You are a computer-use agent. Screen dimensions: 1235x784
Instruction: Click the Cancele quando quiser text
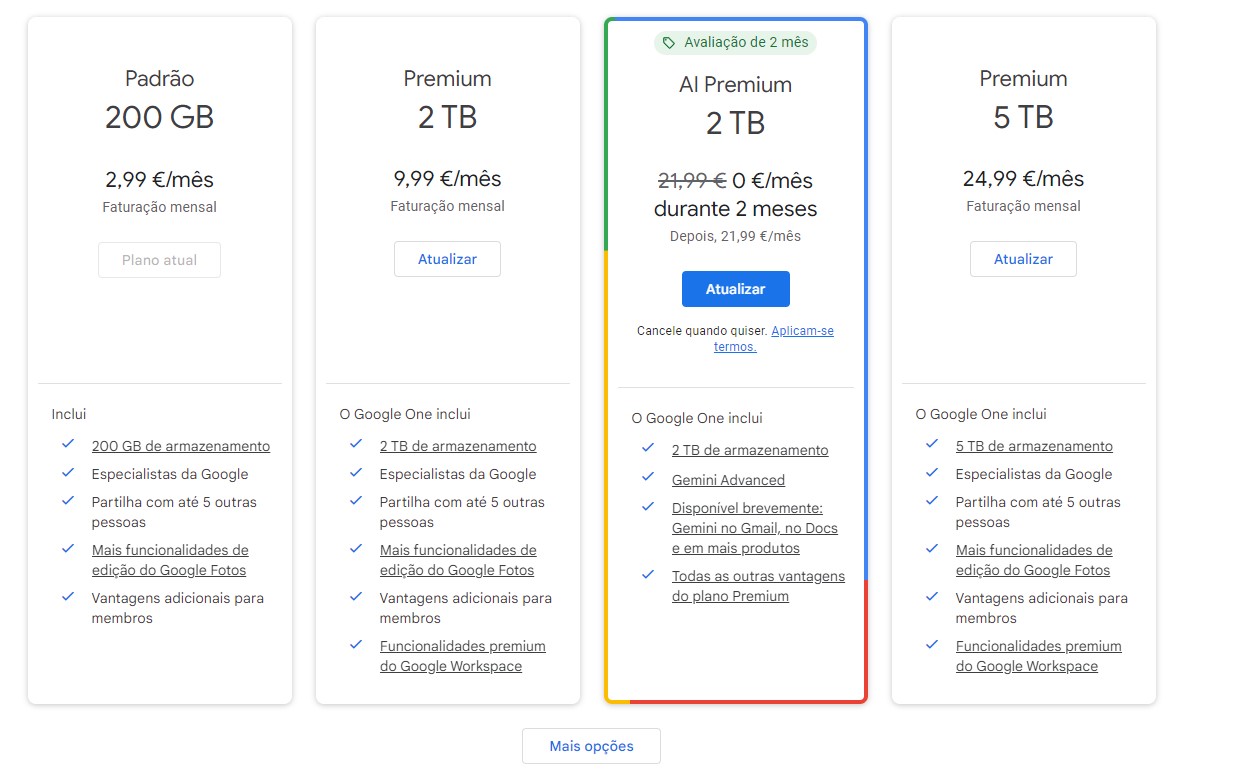tap(702, 331)
